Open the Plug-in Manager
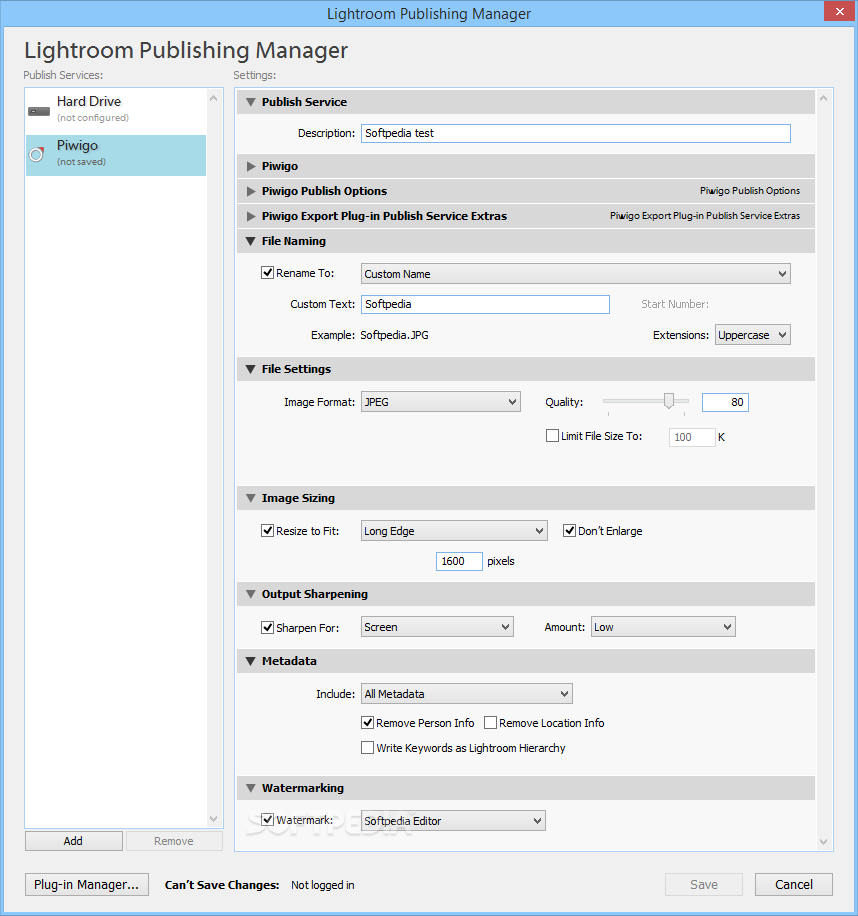The width and height of the screenshot is (858, 916). click(86, 884)
